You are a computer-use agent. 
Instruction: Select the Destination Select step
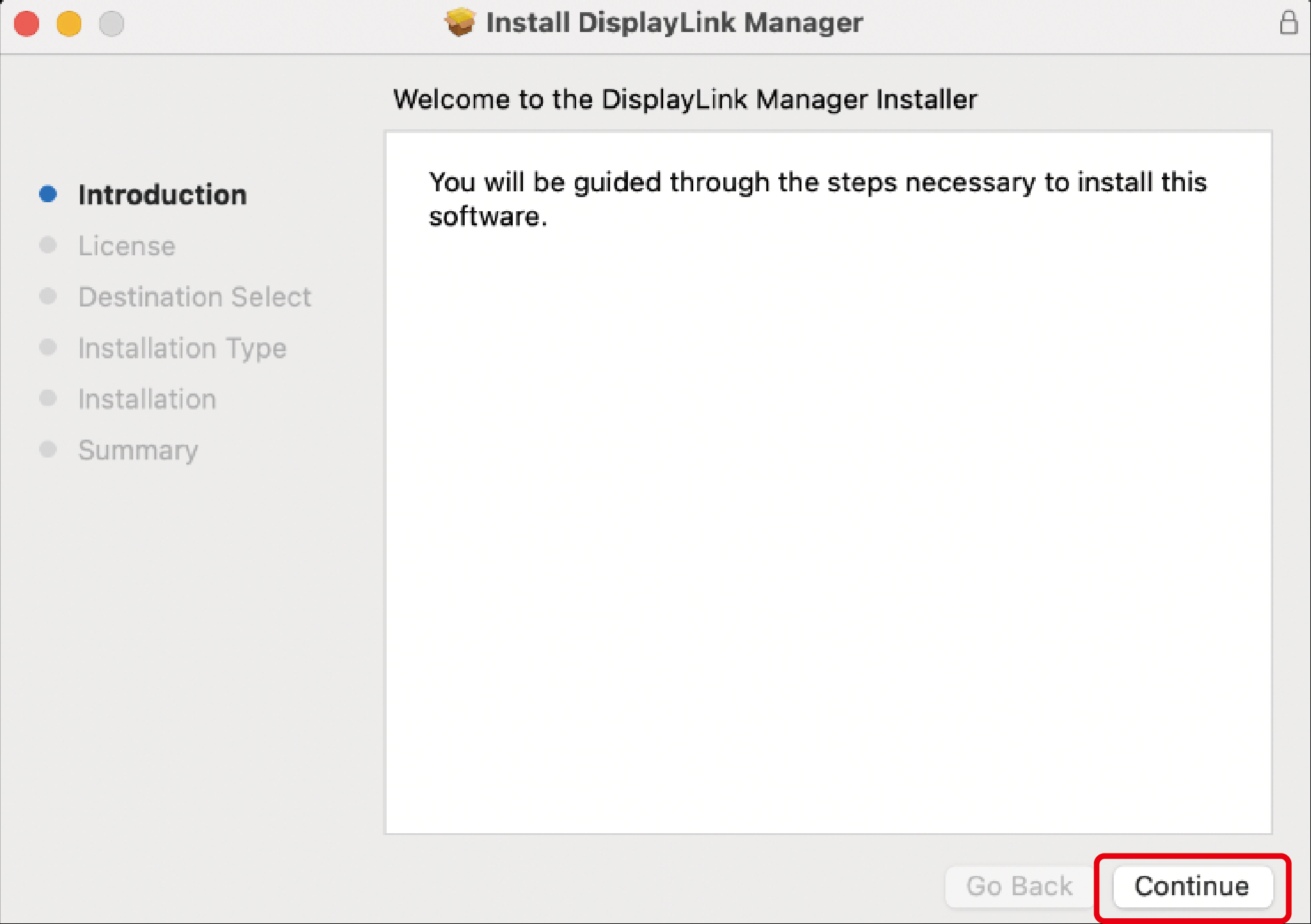point(195,297)
